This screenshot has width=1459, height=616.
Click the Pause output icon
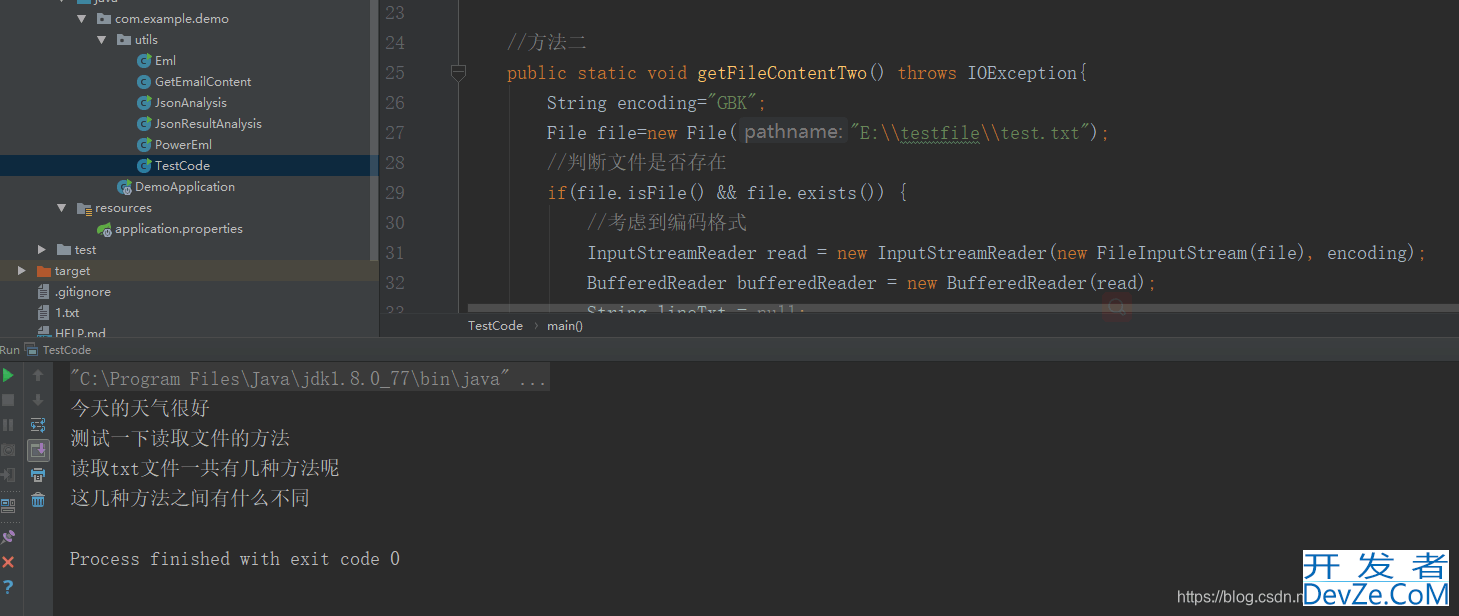click(8, 425)
